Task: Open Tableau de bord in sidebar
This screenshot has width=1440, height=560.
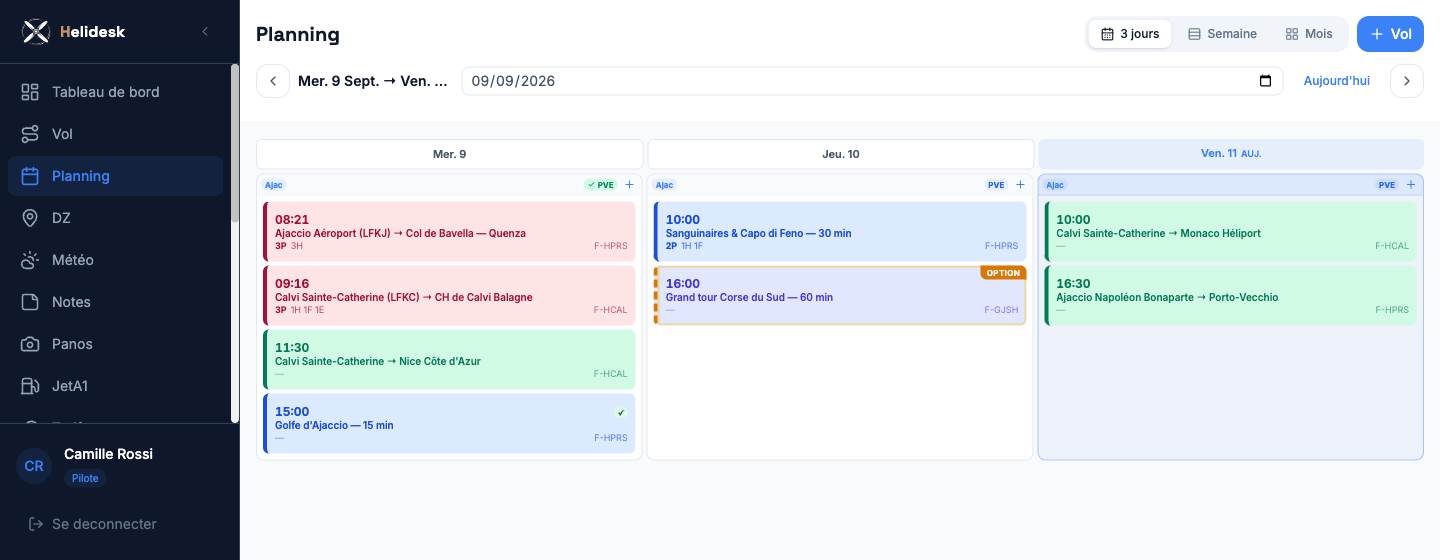Action: click(x=115, y=92)
